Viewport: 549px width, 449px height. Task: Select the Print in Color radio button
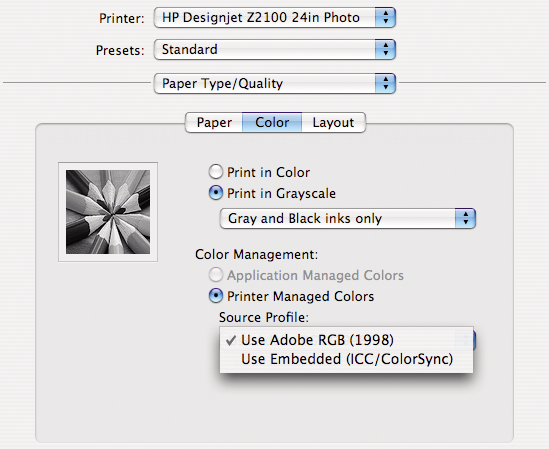pos(216,172)
